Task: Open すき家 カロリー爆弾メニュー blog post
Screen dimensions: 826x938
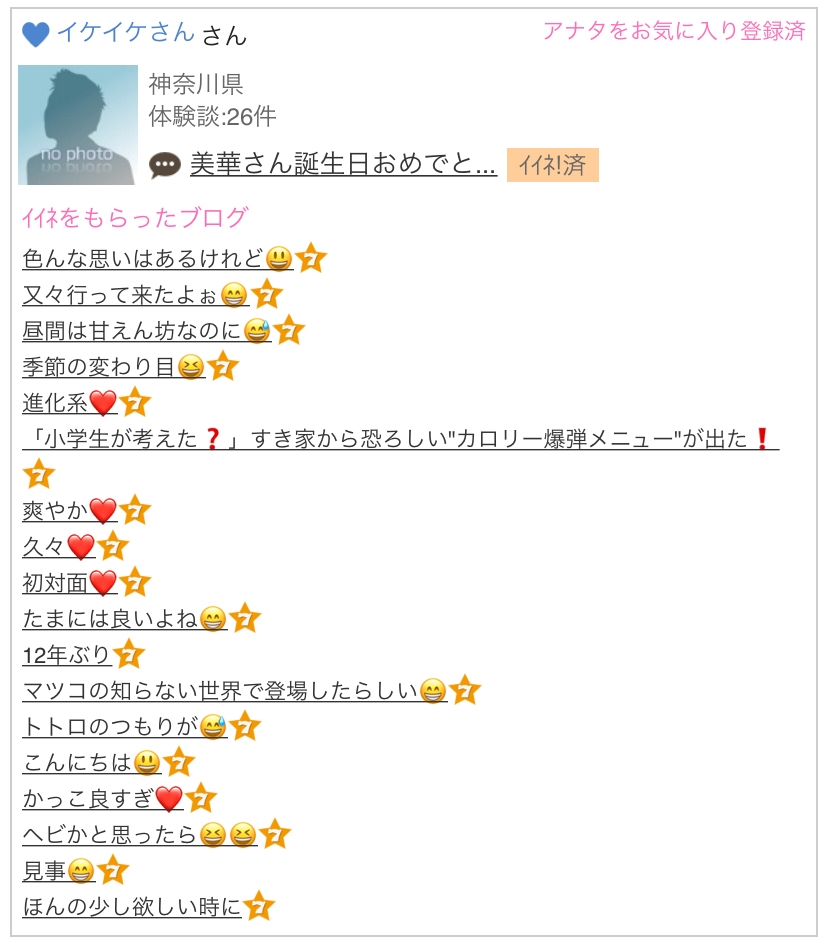Action: tap(401, 439)
